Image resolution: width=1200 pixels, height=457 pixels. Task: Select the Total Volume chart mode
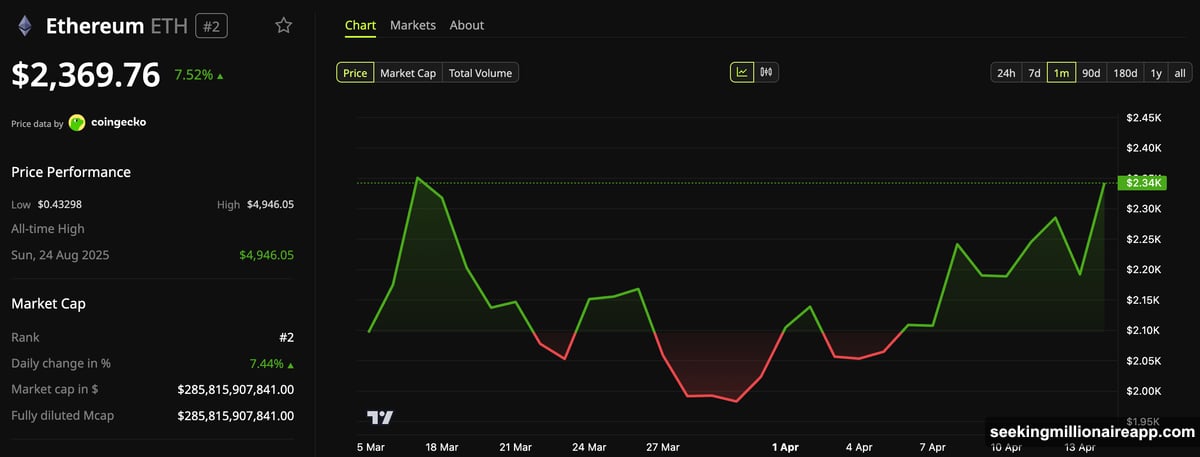tap(480, 73)
